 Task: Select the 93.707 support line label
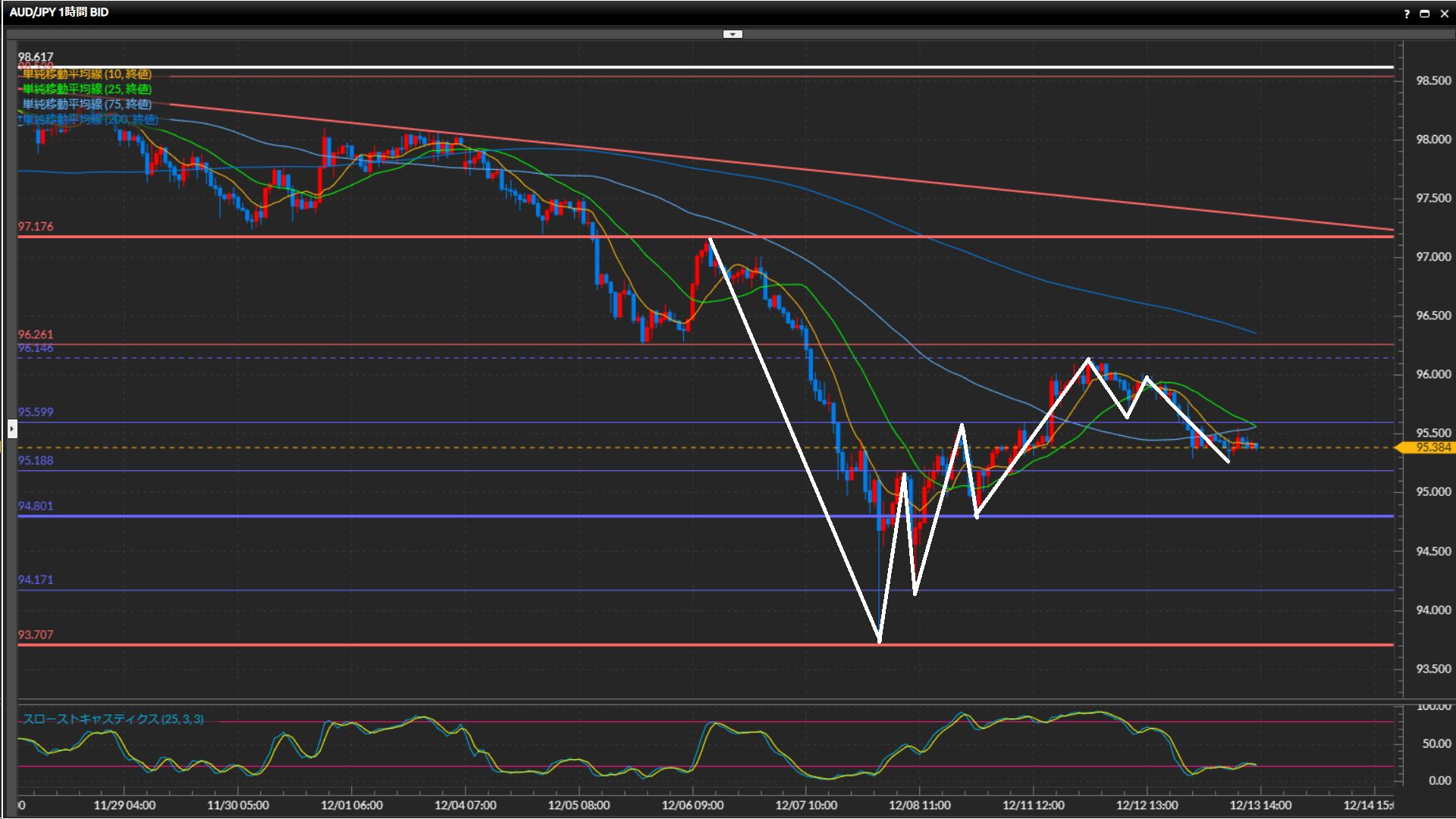36,635
